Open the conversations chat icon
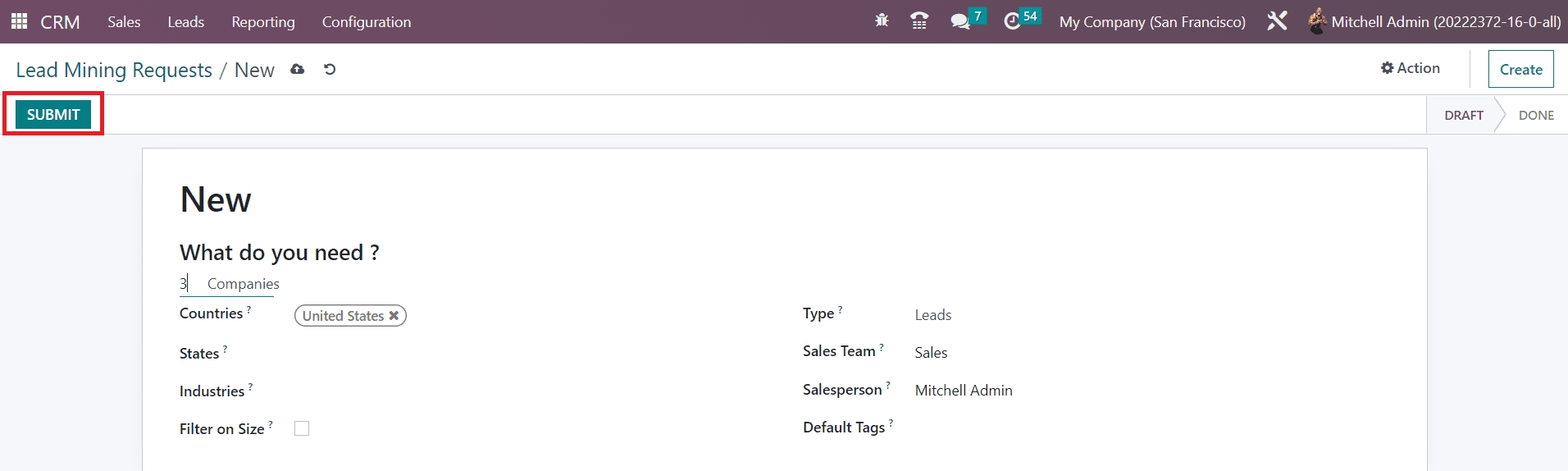Image resolution: width=1568 pixels, height=471 pixels. [959, 21]
